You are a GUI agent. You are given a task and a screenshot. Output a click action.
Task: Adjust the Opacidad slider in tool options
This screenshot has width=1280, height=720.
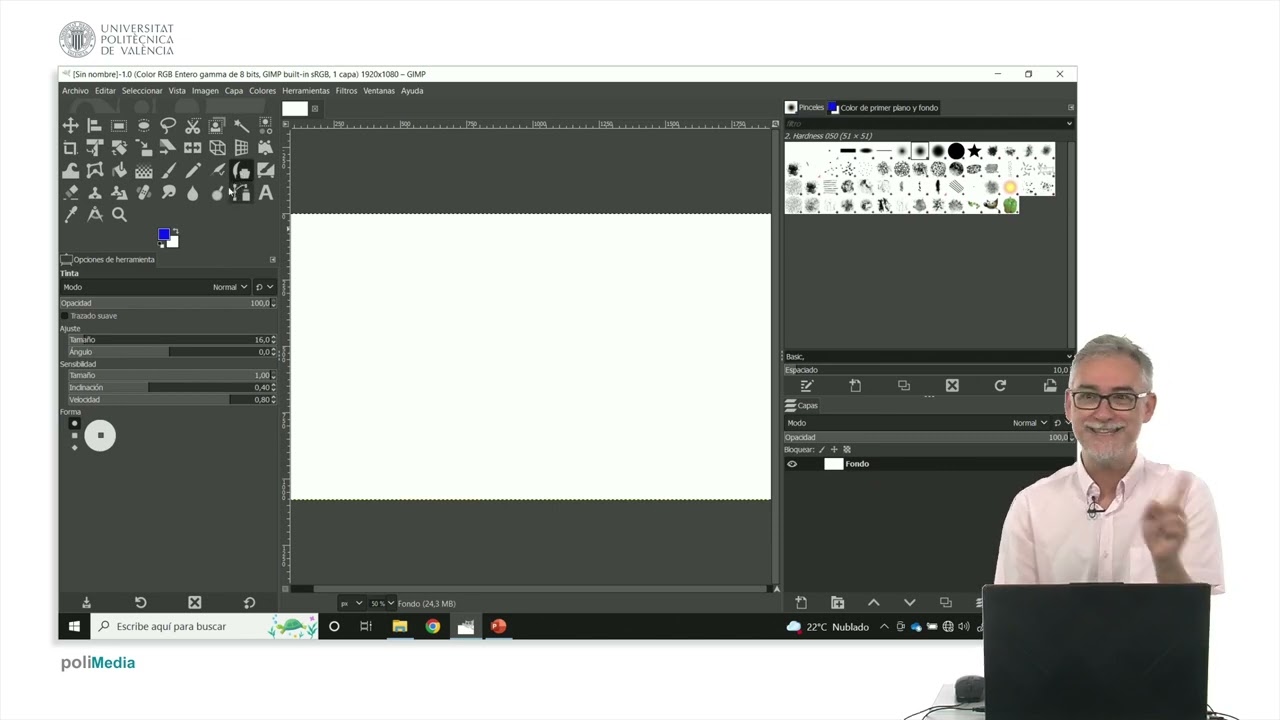168,303
